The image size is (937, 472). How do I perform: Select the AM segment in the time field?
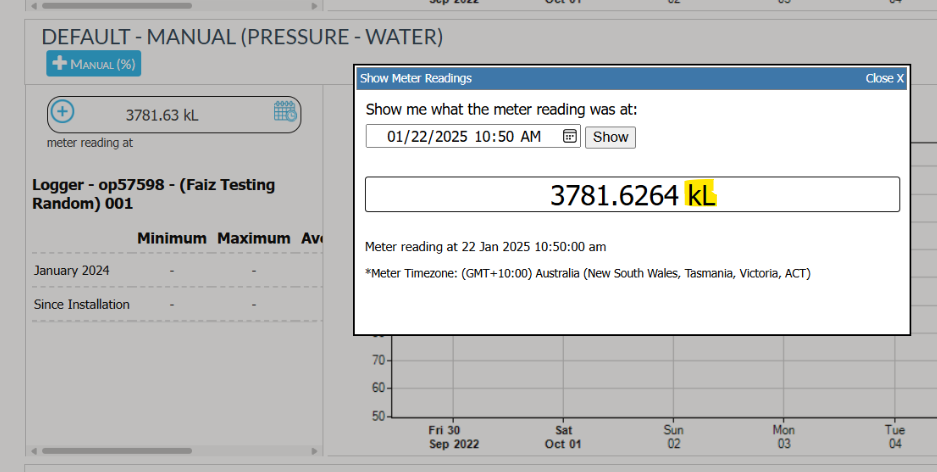click(530, 136)
